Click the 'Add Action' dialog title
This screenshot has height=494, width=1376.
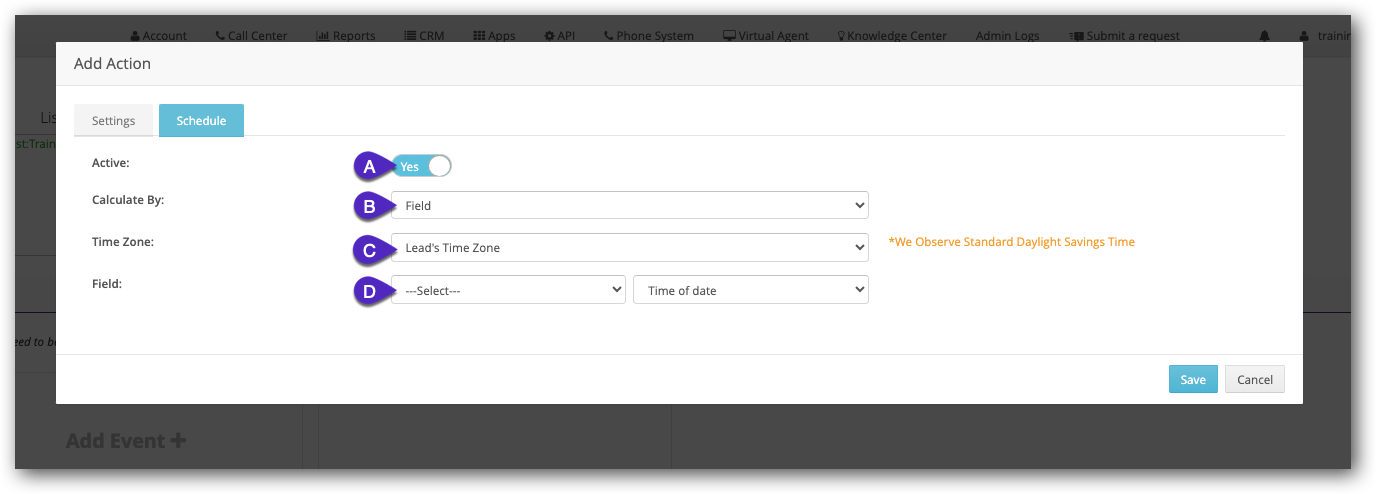112,63
